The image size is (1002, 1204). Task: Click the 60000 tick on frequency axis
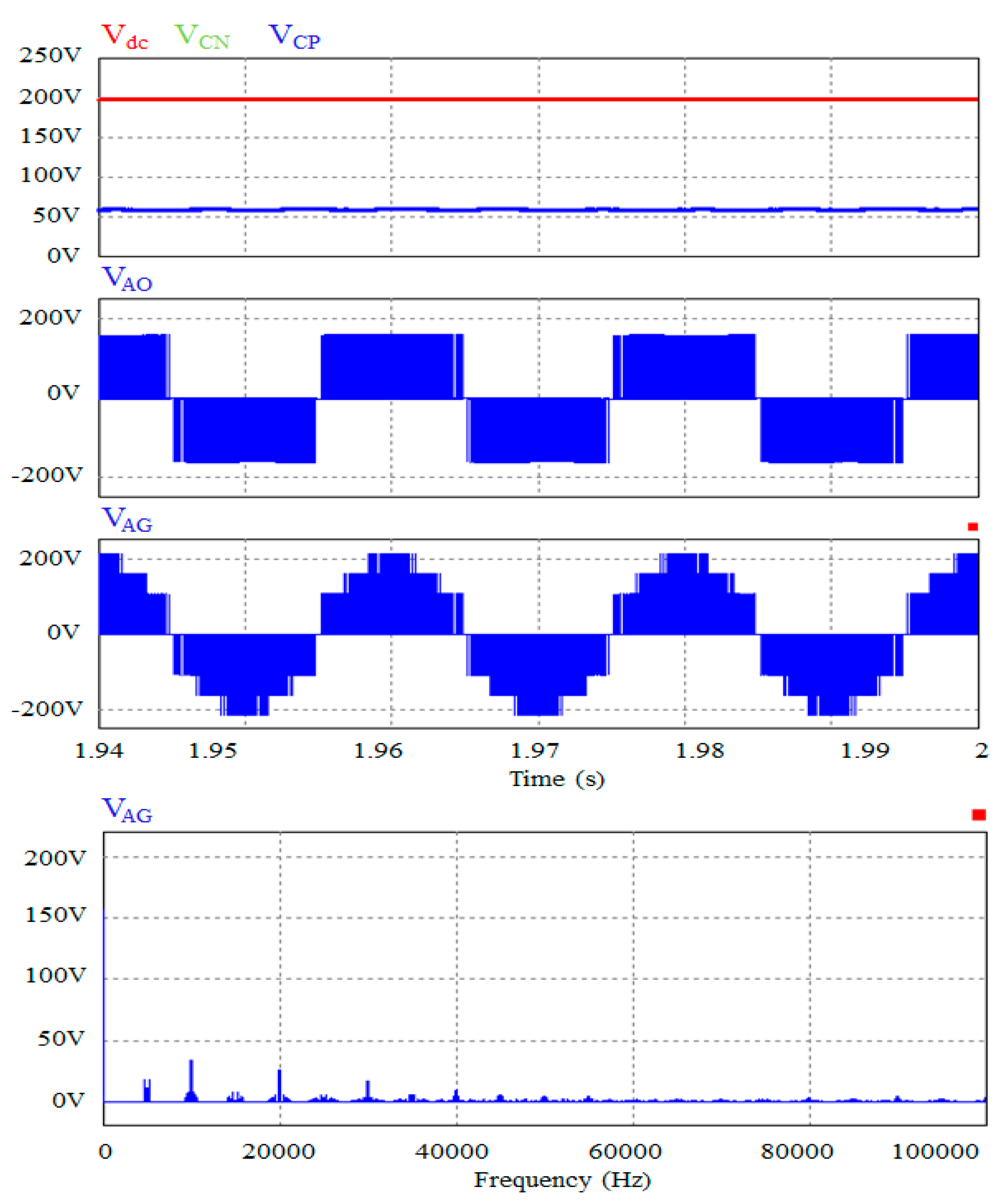pos(625,1151)
